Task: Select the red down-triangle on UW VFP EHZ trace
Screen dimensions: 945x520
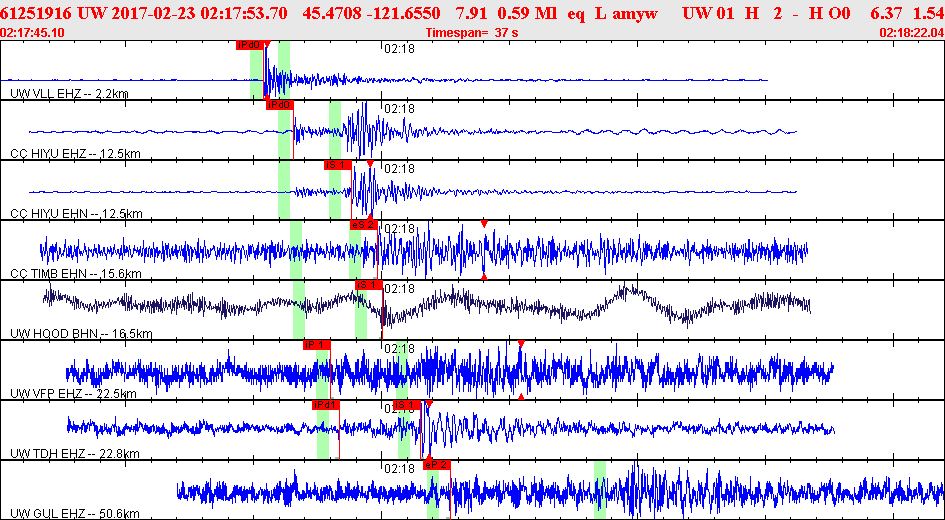Action: tap(521, 344)
